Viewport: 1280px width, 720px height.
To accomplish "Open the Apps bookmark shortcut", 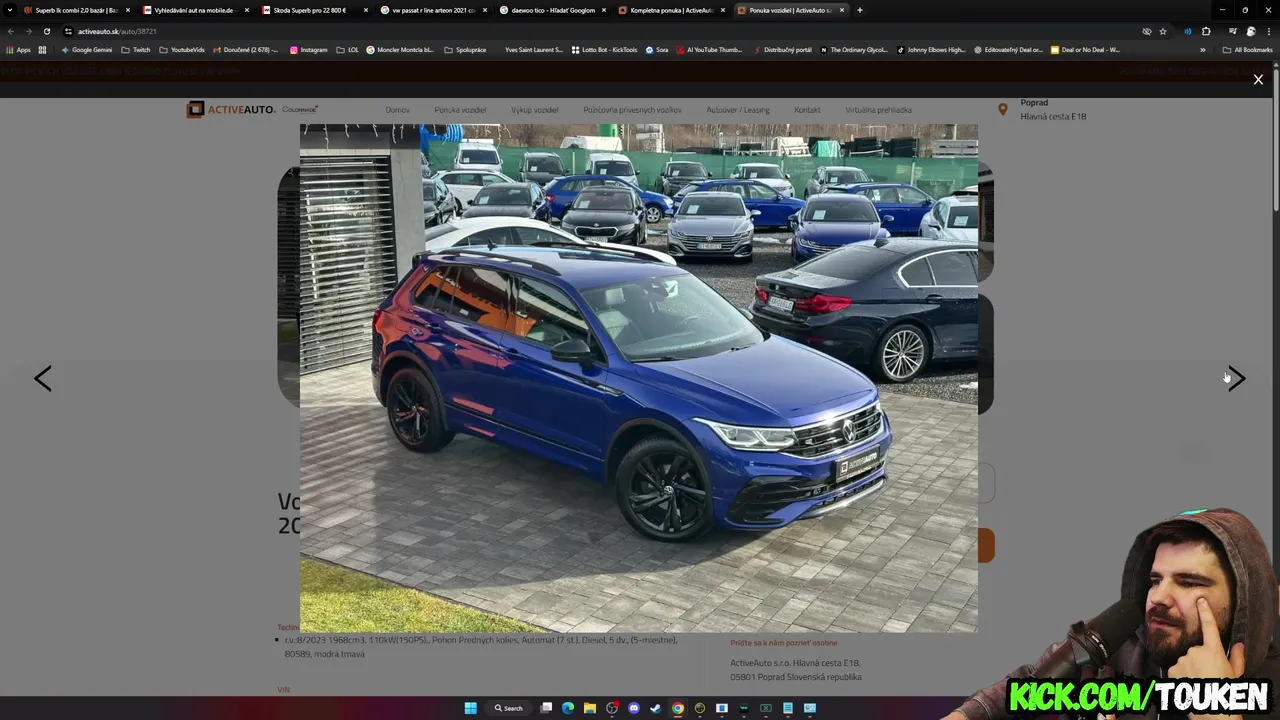I will click(19, 50).
